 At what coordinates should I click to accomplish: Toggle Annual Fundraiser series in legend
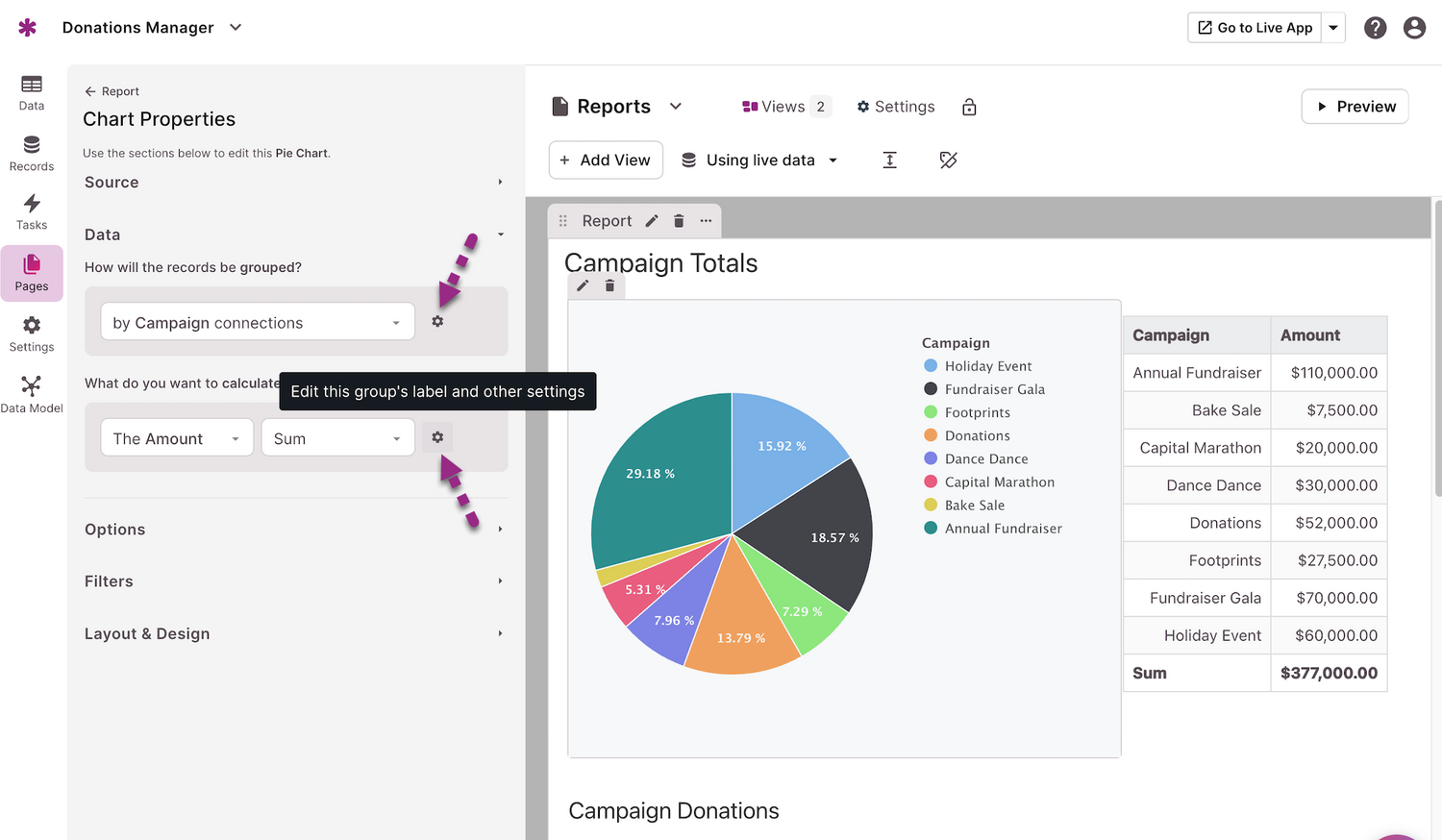1003,529
